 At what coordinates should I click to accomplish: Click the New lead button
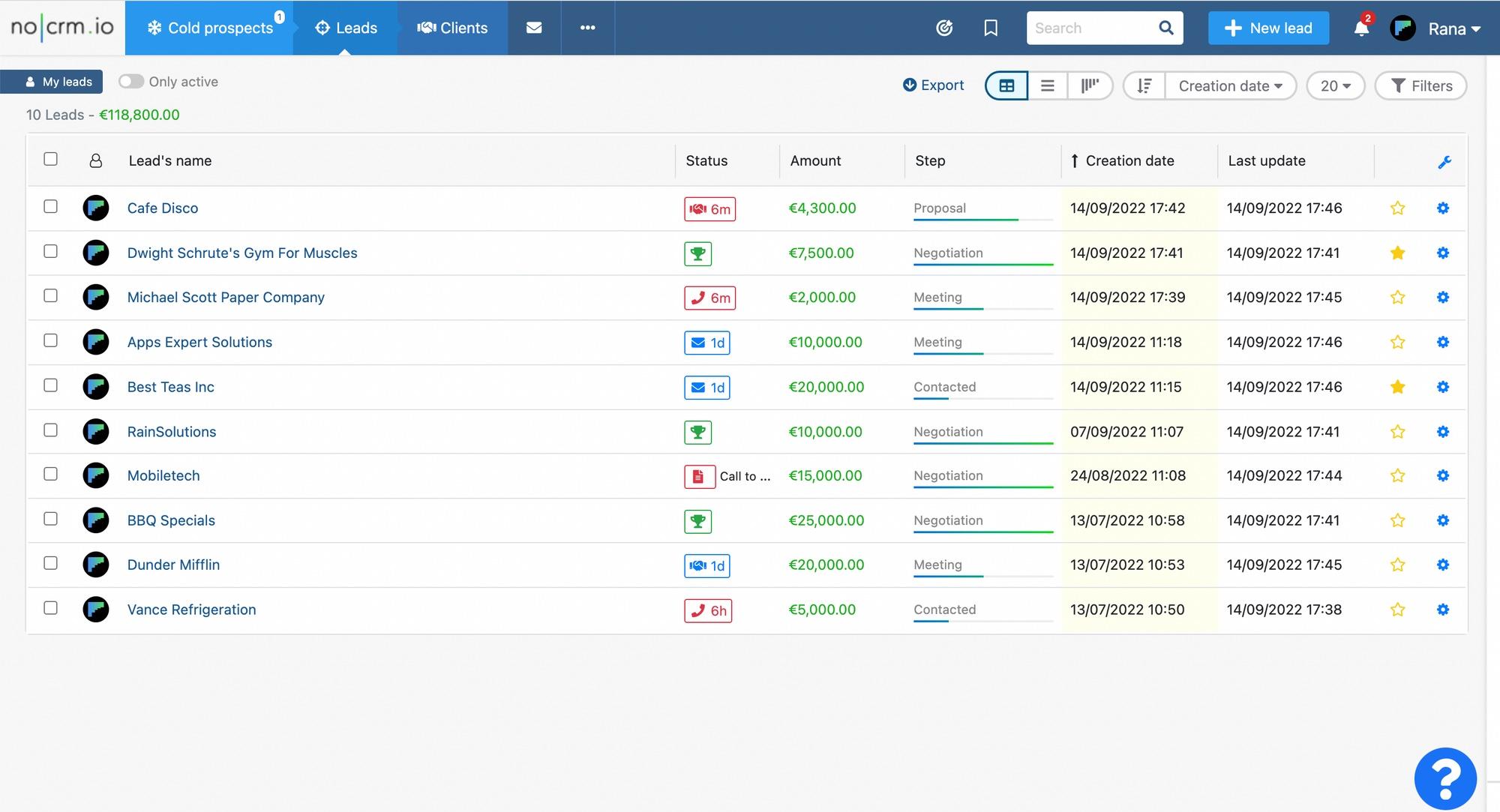1269,27
